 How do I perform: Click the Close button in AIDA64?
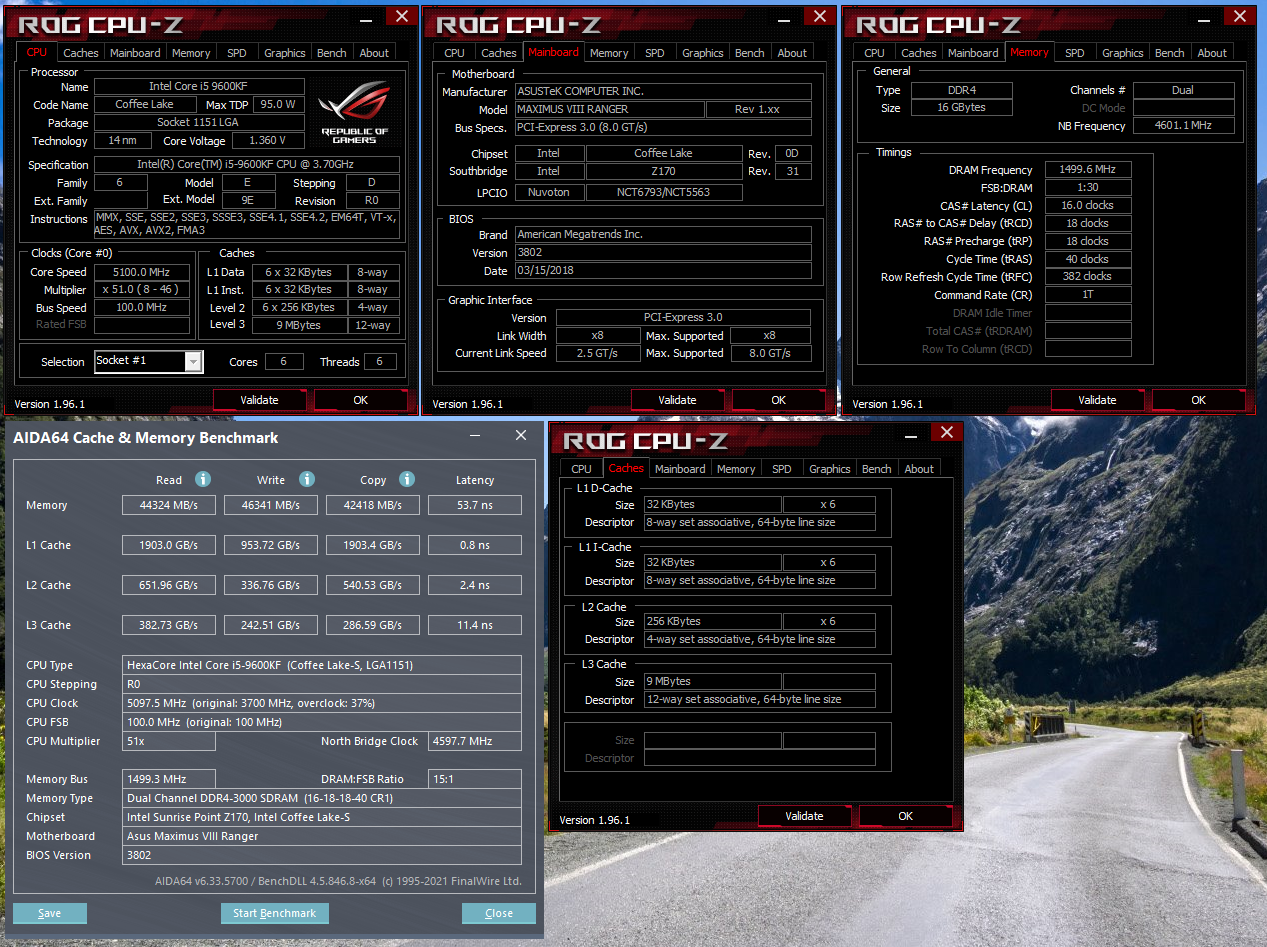[499, 913]
